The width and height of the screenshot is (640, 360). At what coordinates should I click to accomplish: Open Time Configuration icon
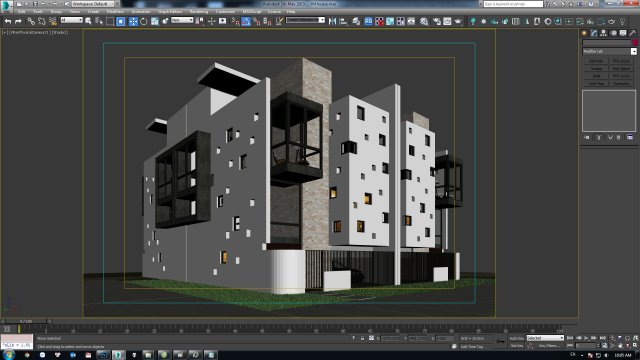click(x=604, y=346)
